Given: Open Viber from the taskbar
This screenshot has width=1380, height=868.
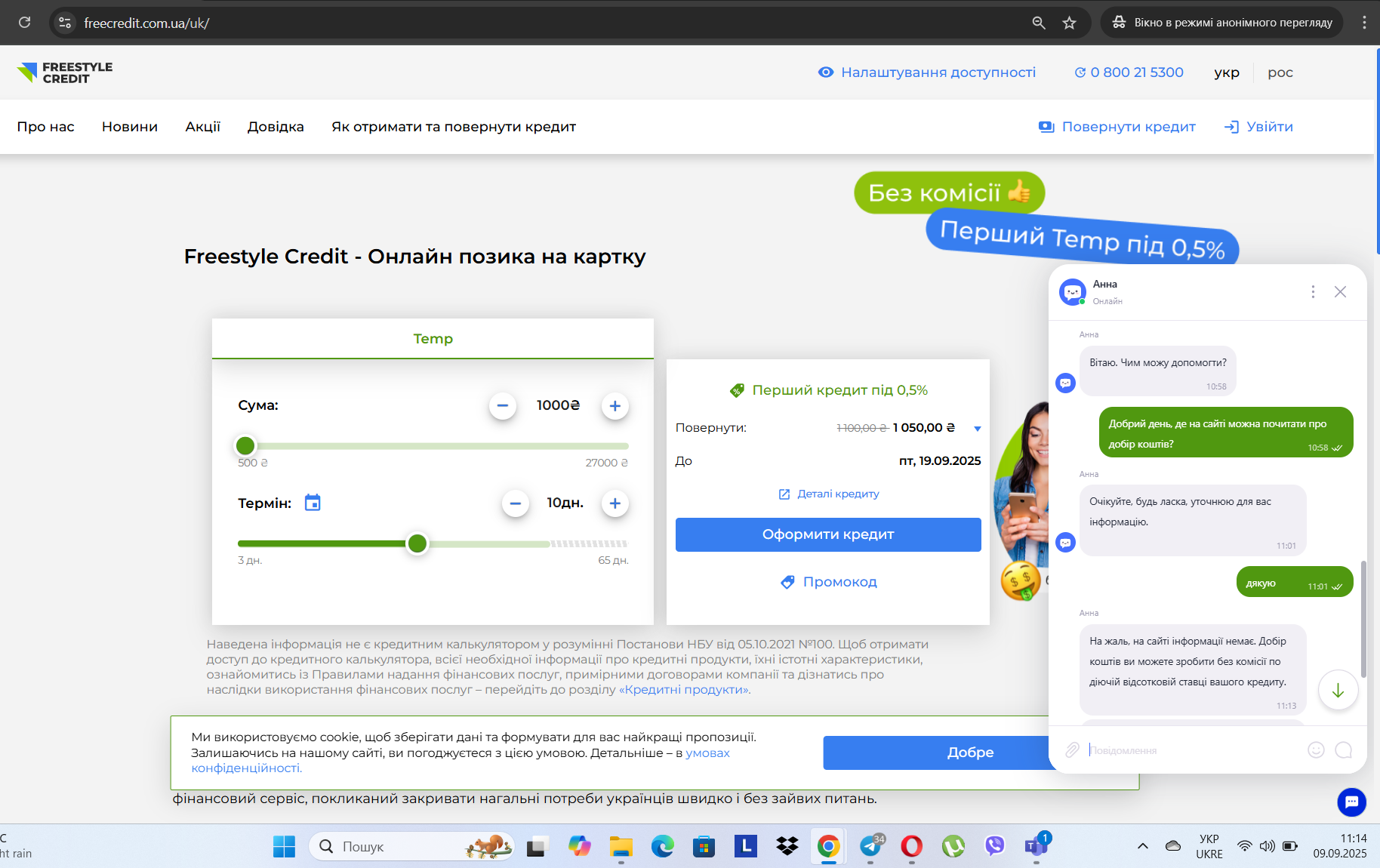Looking at the screenshot, I should [994, 847].
